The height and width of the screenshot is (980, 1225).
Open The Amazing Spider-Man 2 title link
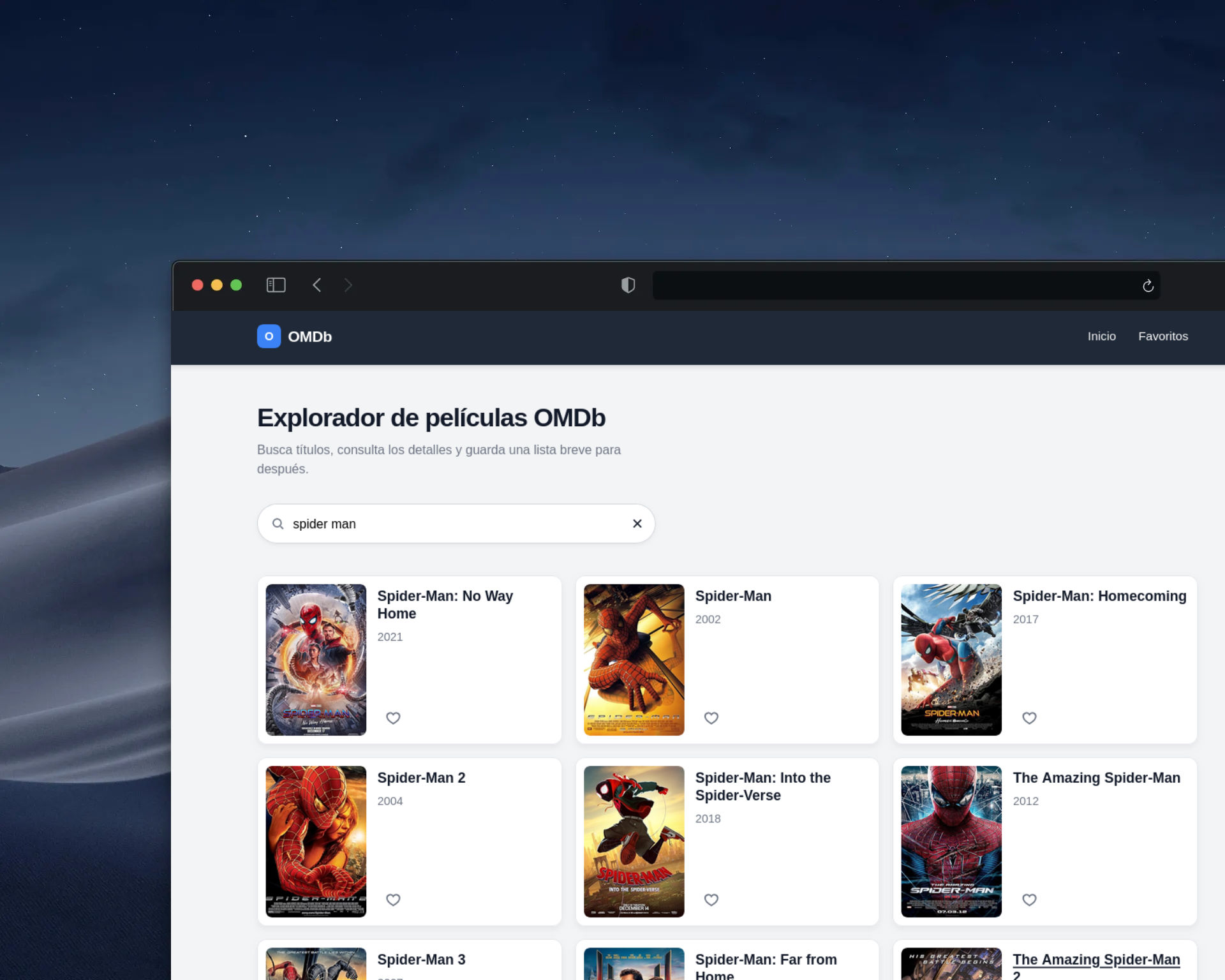click(1096, 966)
